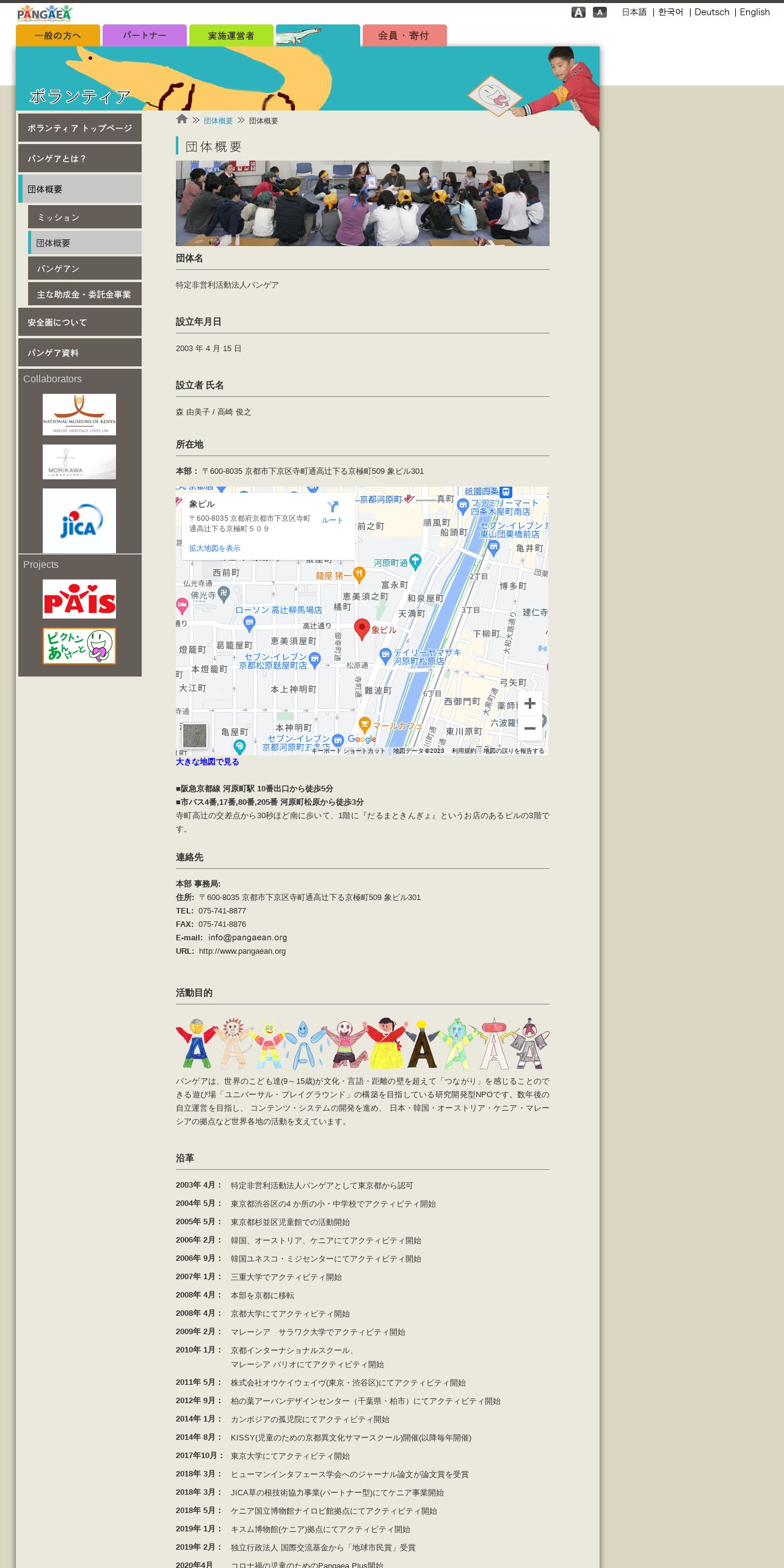Click the children's drawing PANGAEA image
Image resolution: width=784 pixels, height=1568 pixels.
click(363, 1044)
